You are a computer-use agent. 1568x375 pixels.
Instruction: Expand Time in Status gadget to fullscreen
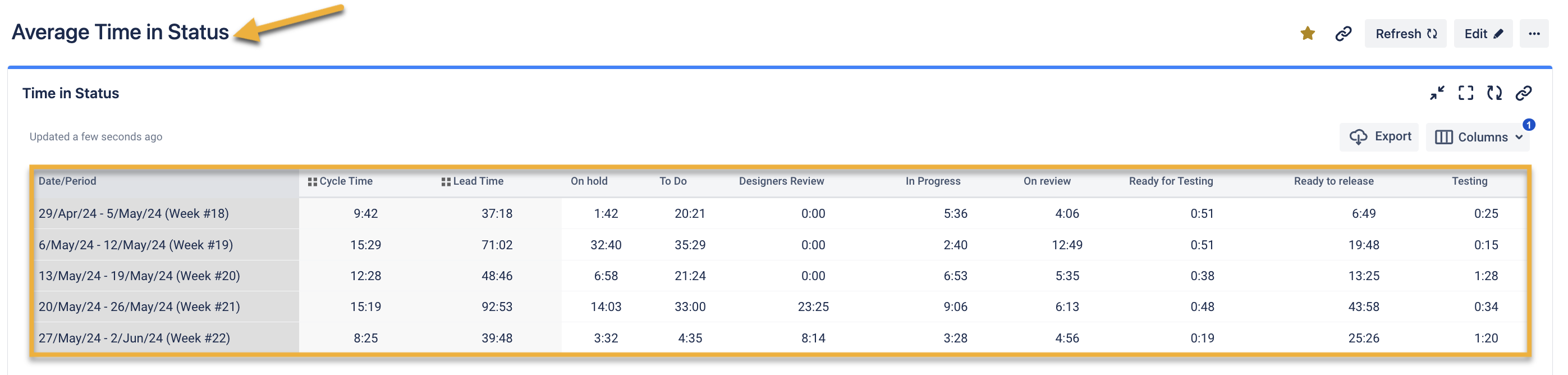1466,93
